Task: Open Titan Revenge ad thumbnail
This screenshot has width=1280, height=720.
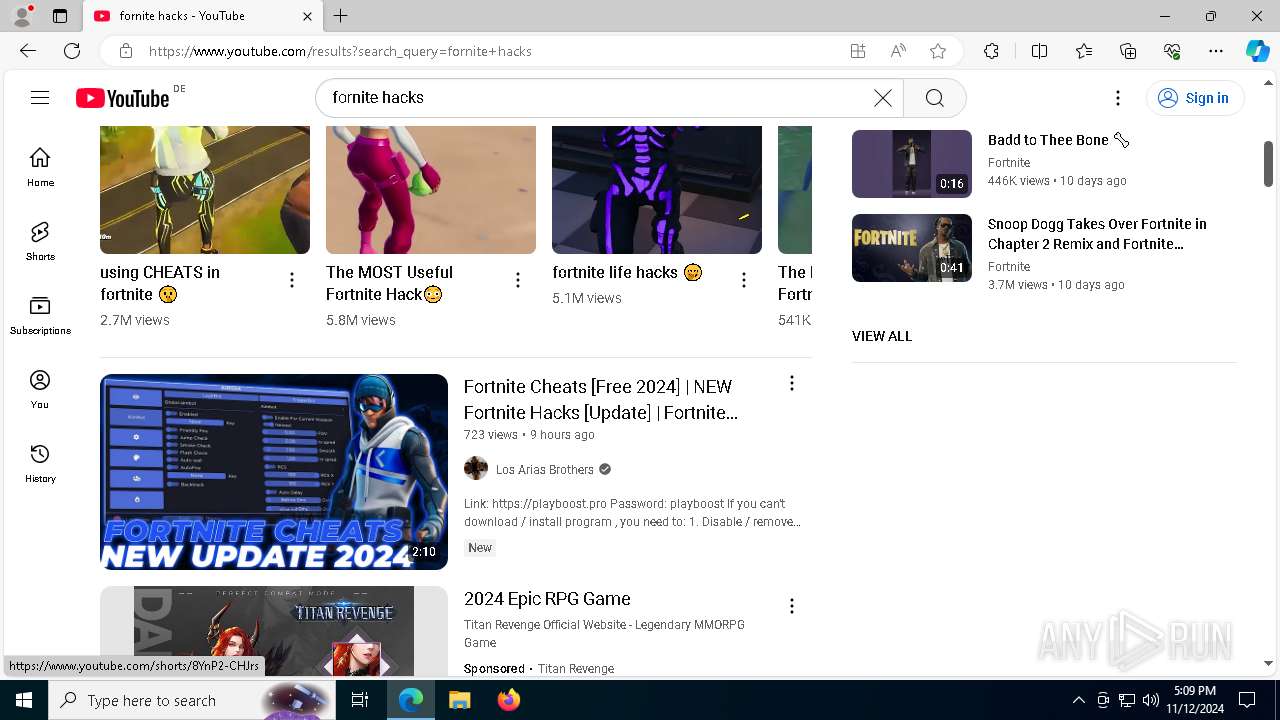Action: tap(274, 631)
